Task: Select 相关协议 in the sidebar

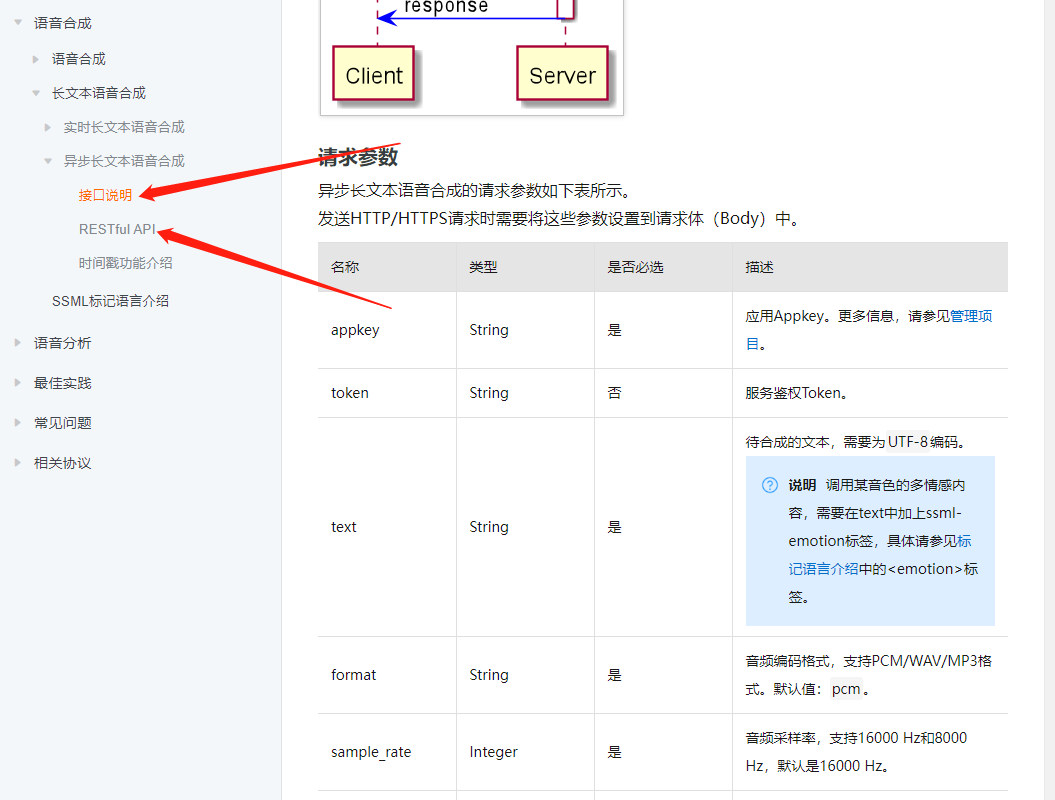Action: tap(63, 463)
